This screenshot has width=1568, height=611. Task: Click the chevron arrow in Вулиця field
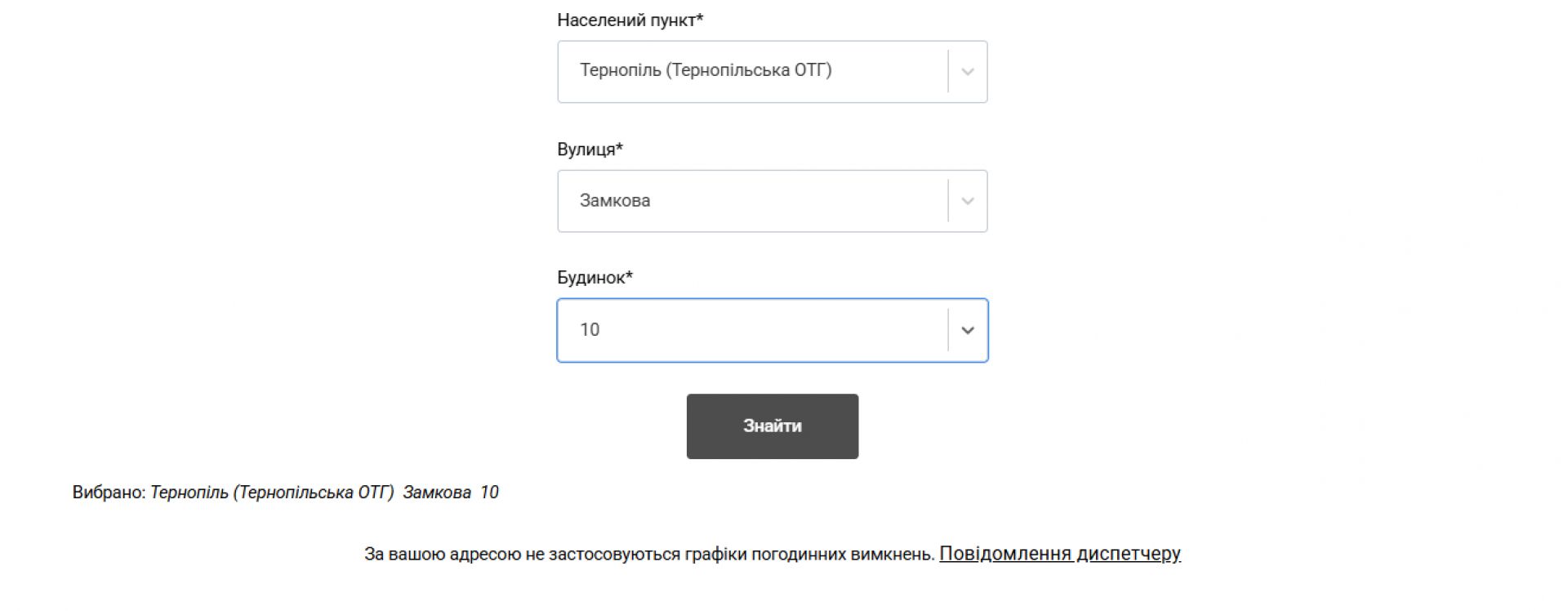(x=968, y=201)
